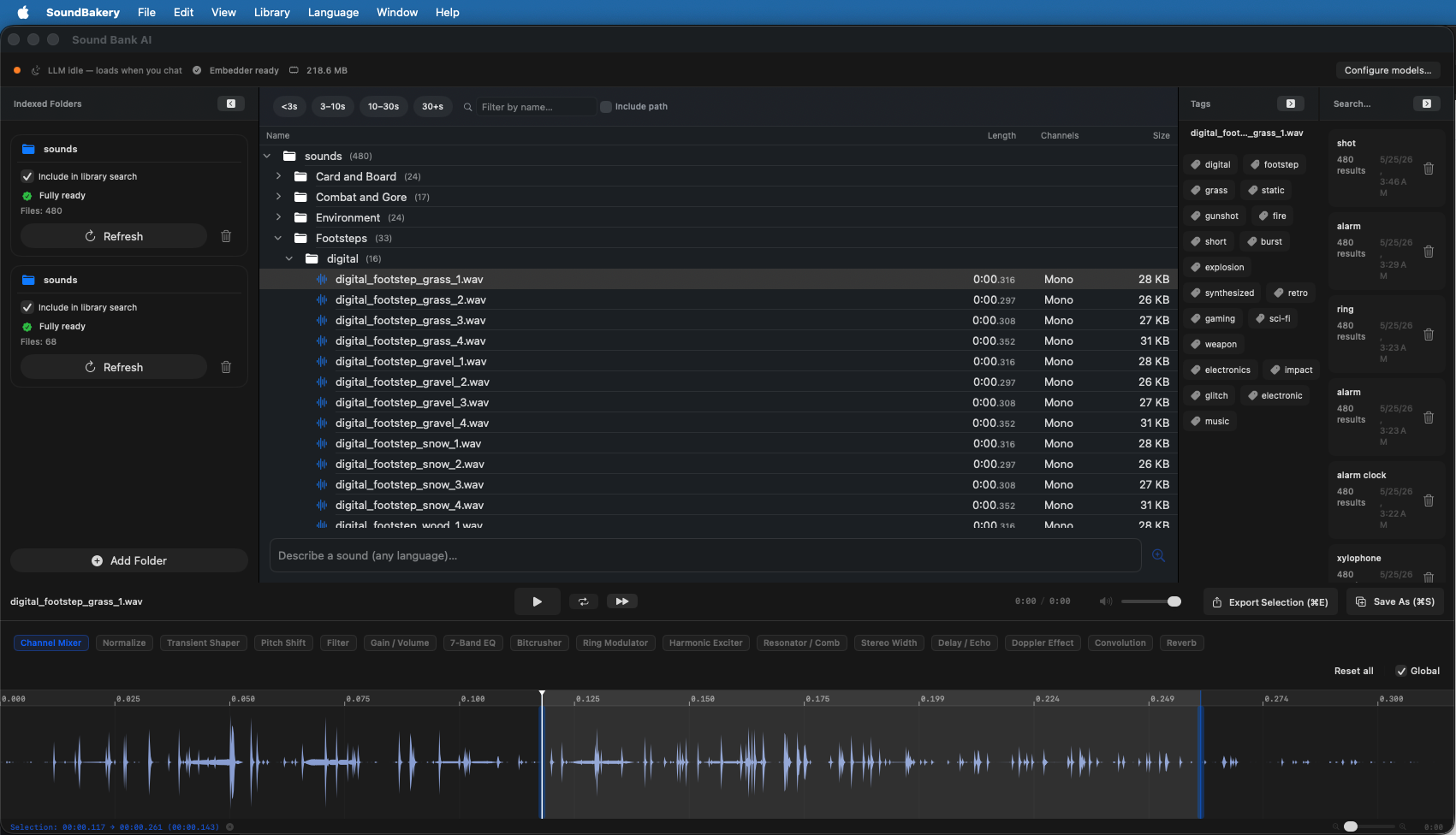The width and height of the screenshot is (1456, 835).
Task: Collapse the Footsteps folder
Action: click(278, 238)
